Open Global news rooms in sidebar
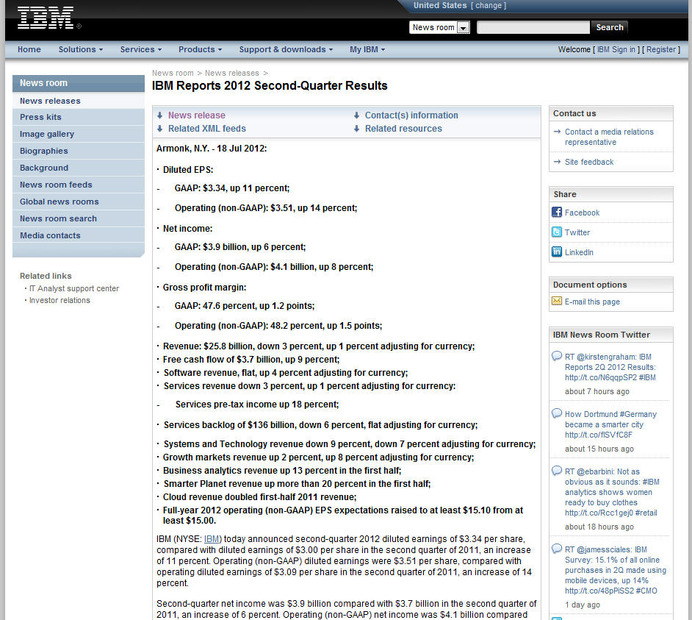The width and height of the screenshot is (692, 620). [x=79, y=202]
